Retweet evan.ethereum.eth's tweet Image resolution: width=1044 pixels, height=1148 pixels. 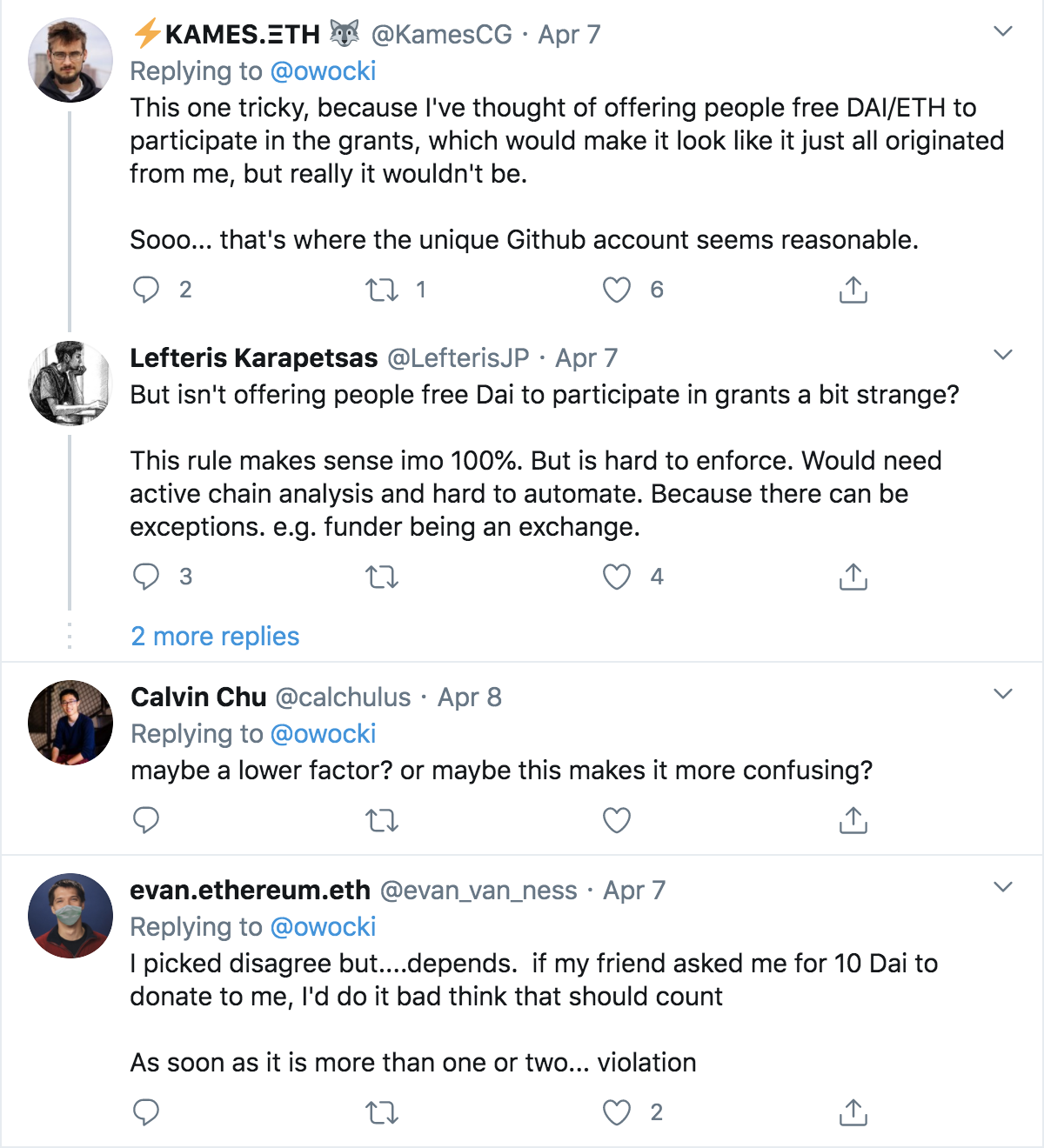(x=382, y=1112)
